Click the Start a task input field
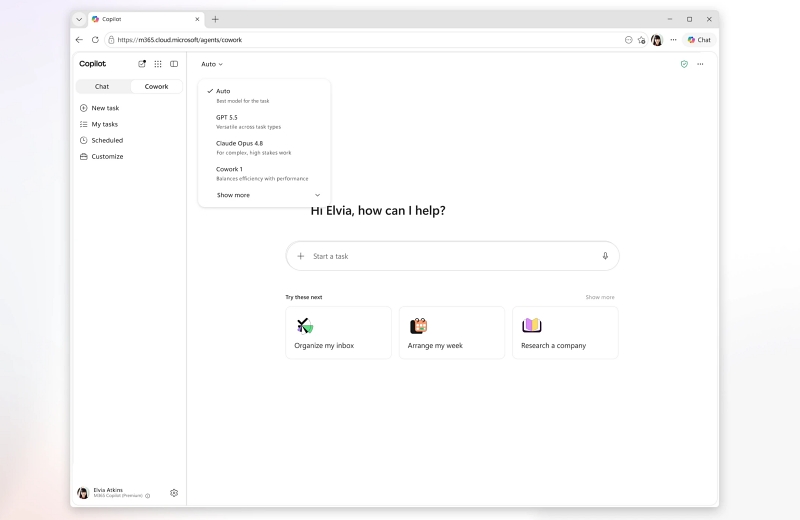Viewport: 800px width, 520px height. click(453, 256)
